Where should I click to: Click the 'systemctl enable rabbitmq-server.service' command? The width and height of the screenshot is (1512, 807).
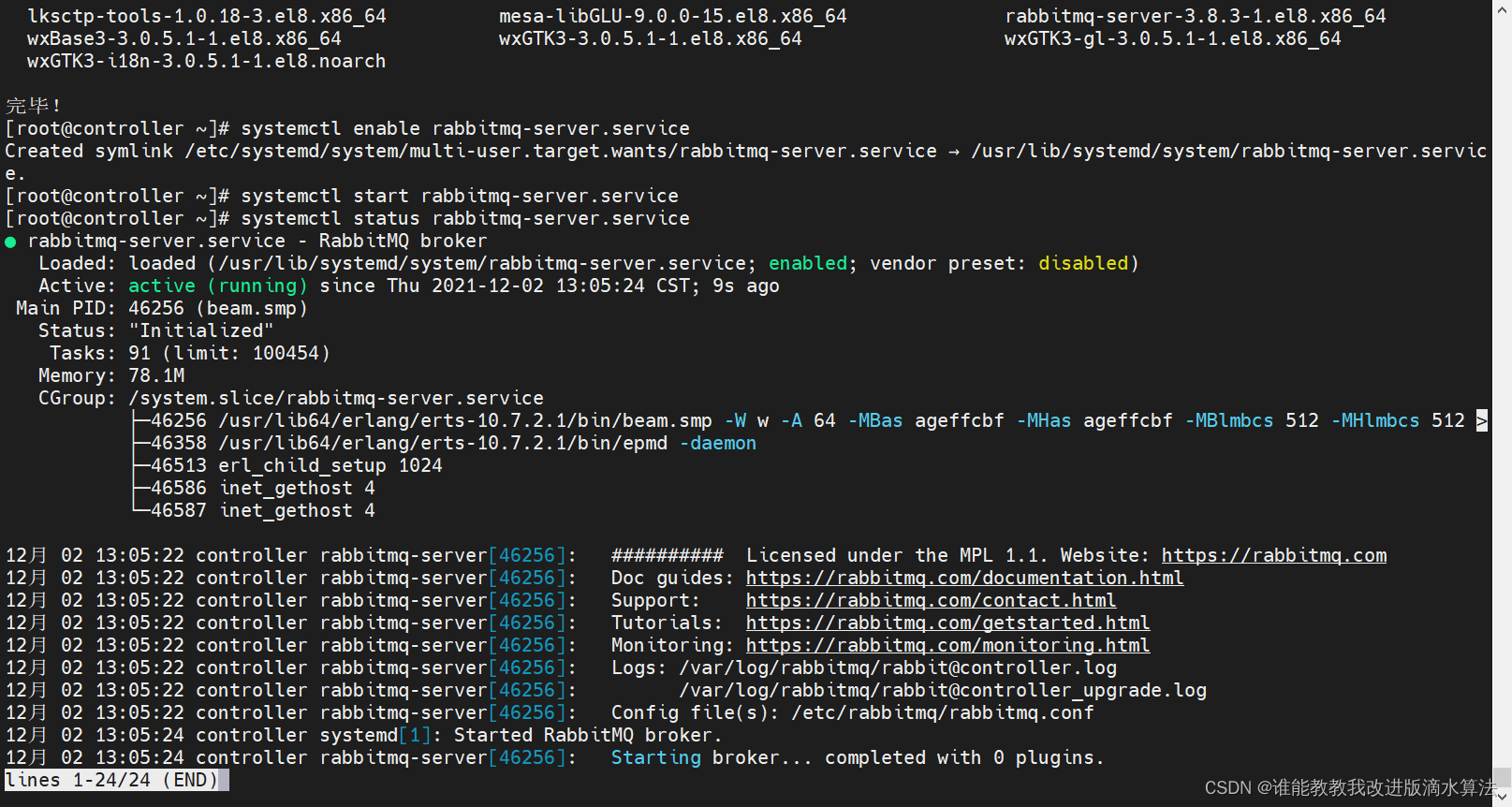[465, 128]
